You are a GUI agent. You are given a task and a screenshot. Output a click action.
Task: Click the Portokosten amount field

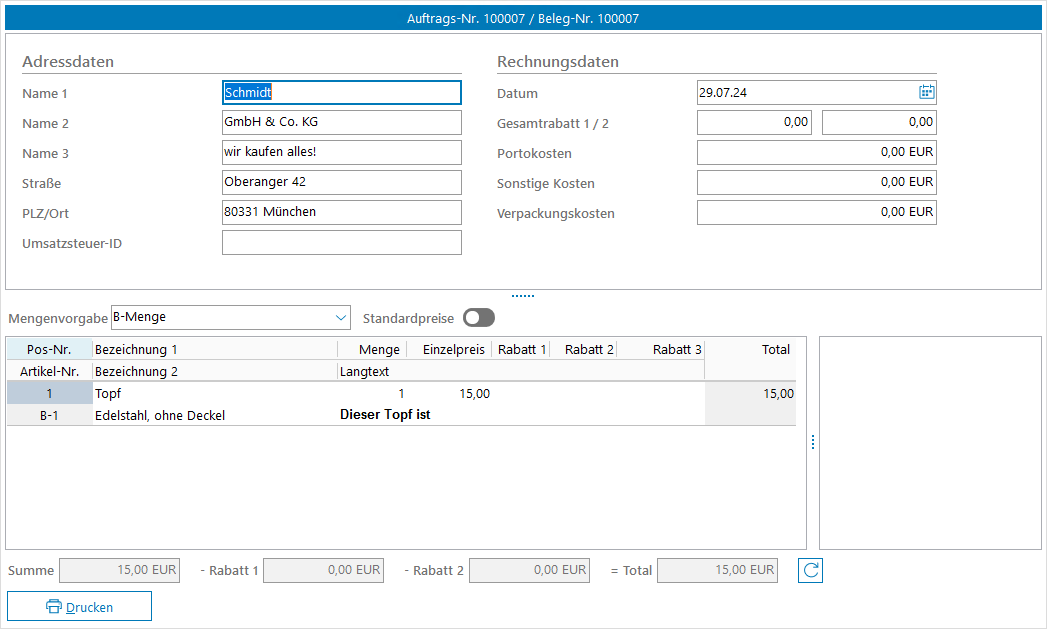pos(816,153)
